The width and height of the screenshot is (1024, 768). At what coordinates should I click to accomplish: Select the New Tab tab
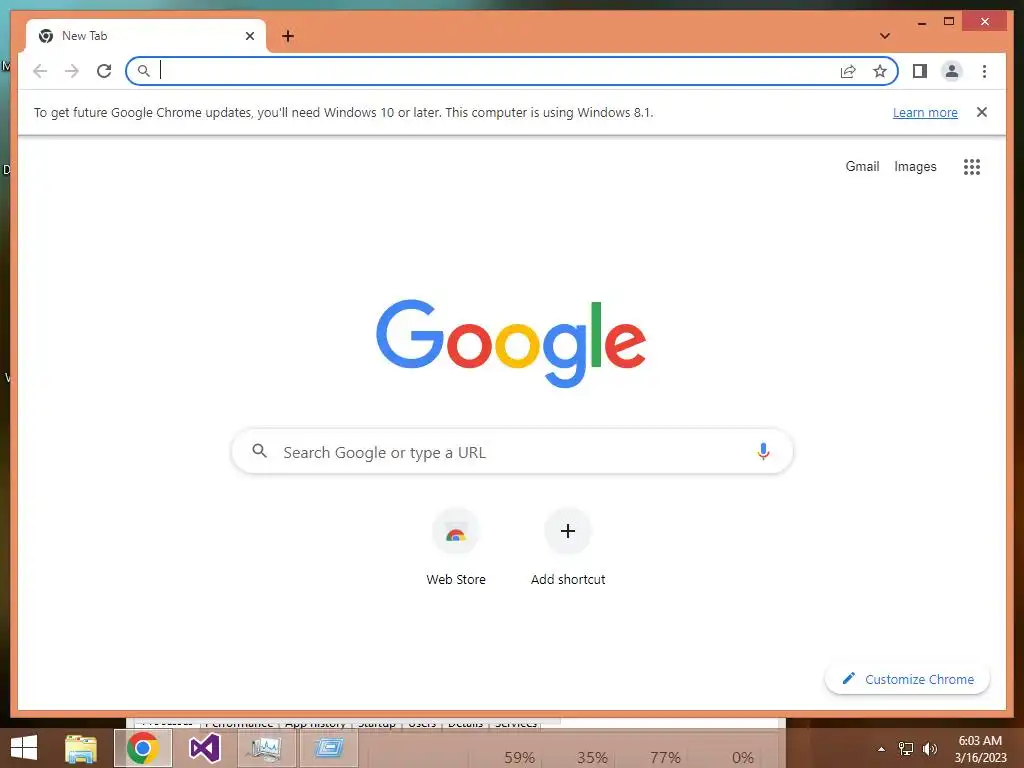click(146, 36)
